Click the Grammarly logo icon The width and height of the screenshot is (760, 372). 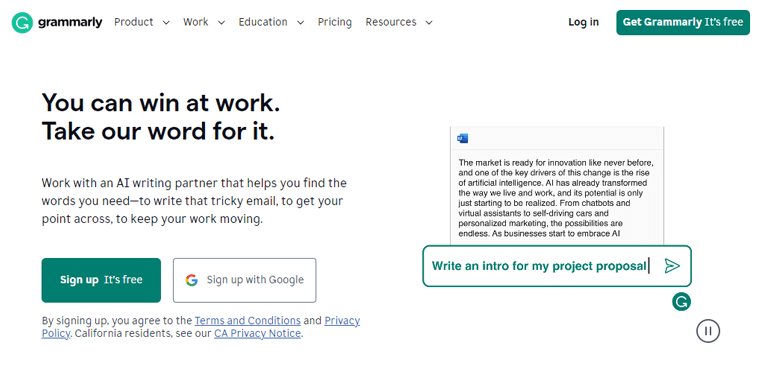pos(22,22)
